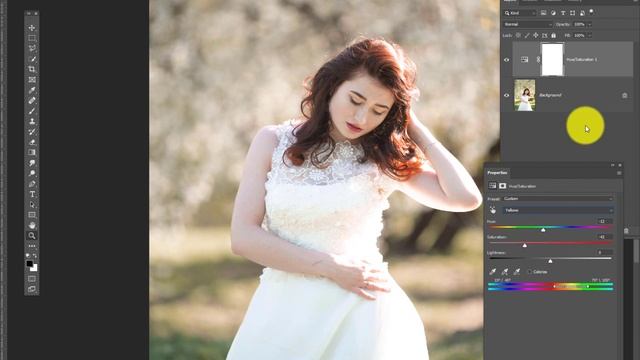Toggle type layer filter
Viewport: 640px width, 360px height.
point(563,13)
